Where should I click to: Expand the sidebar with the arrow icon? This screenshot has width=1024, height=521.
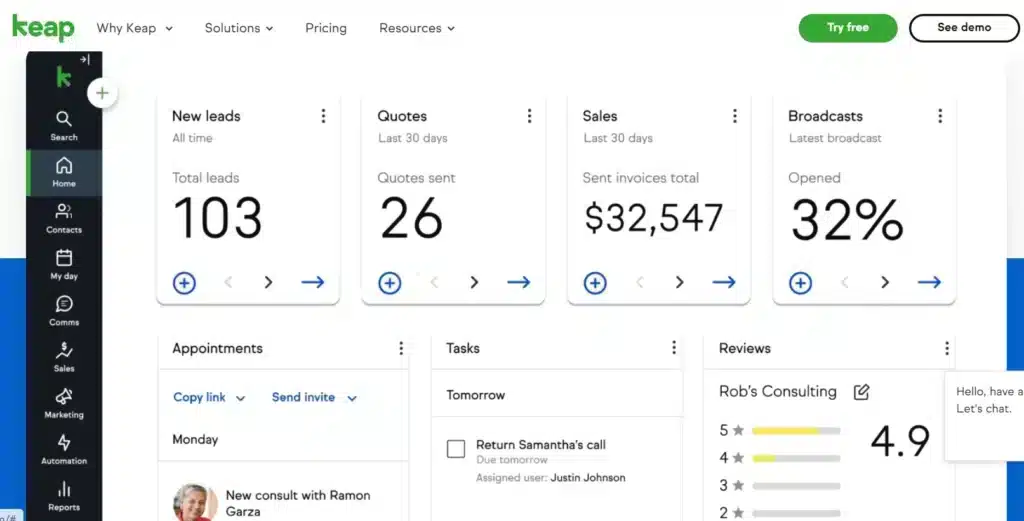click(x=85, y=60)
